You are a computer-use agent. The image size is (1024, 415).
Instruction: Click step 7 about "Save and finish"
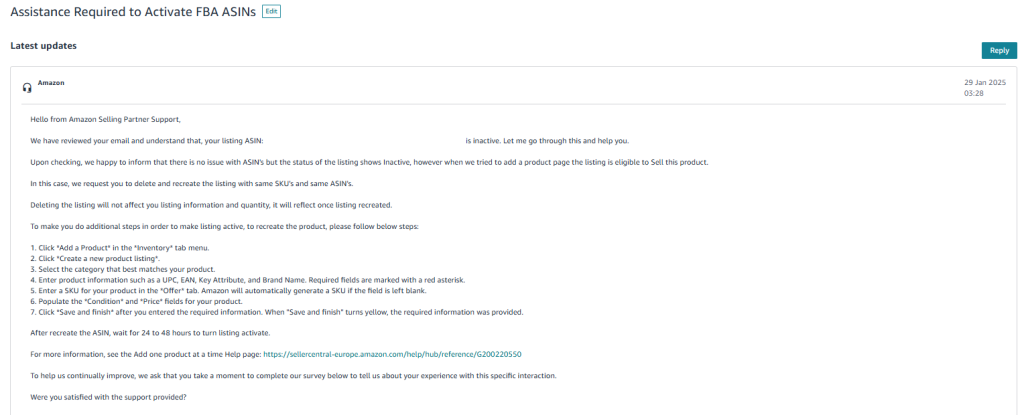[x=277, y=312]
